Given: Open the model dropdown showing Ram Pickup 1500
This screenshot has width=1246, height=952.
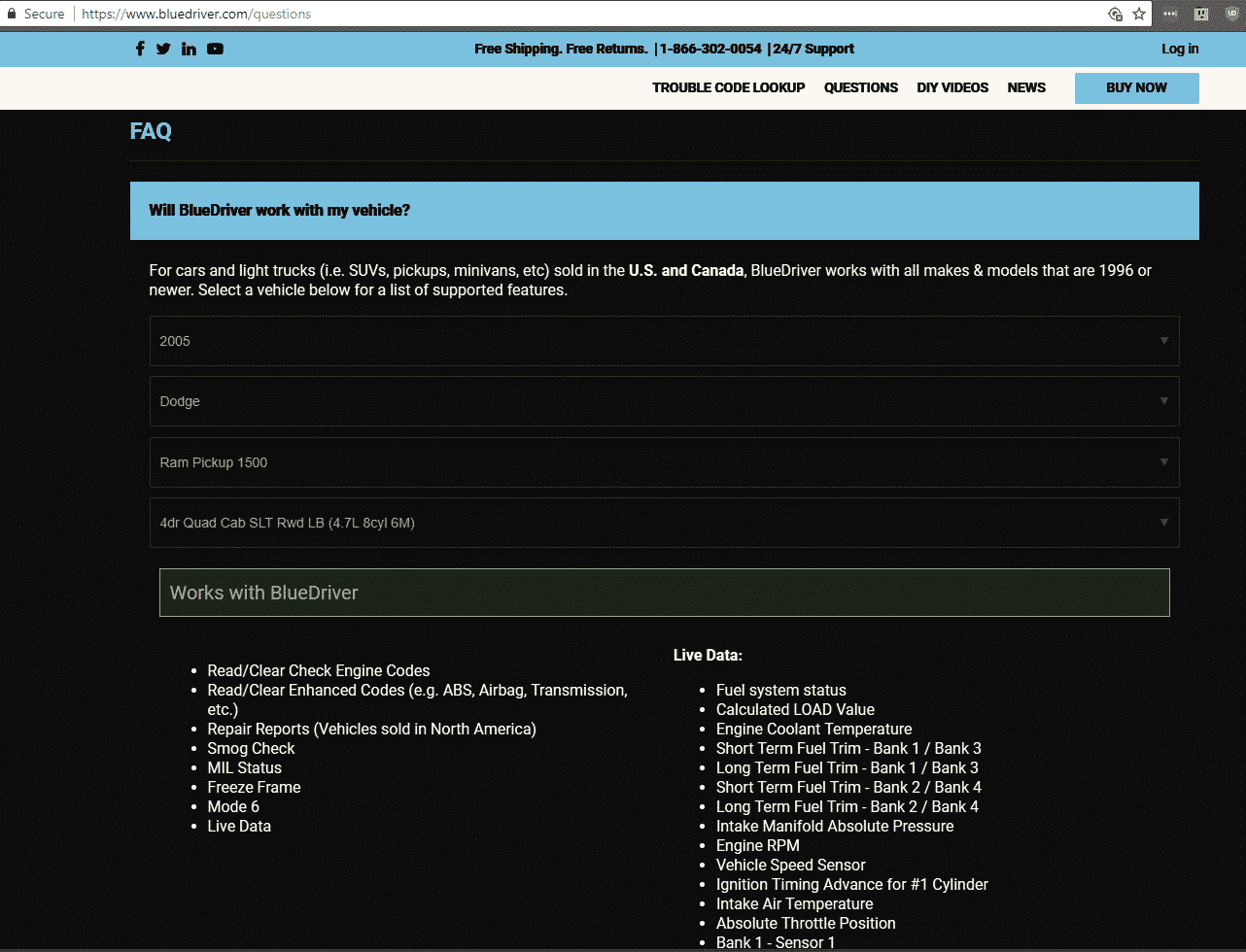Looking at the screenshot, I should [665, 462].
